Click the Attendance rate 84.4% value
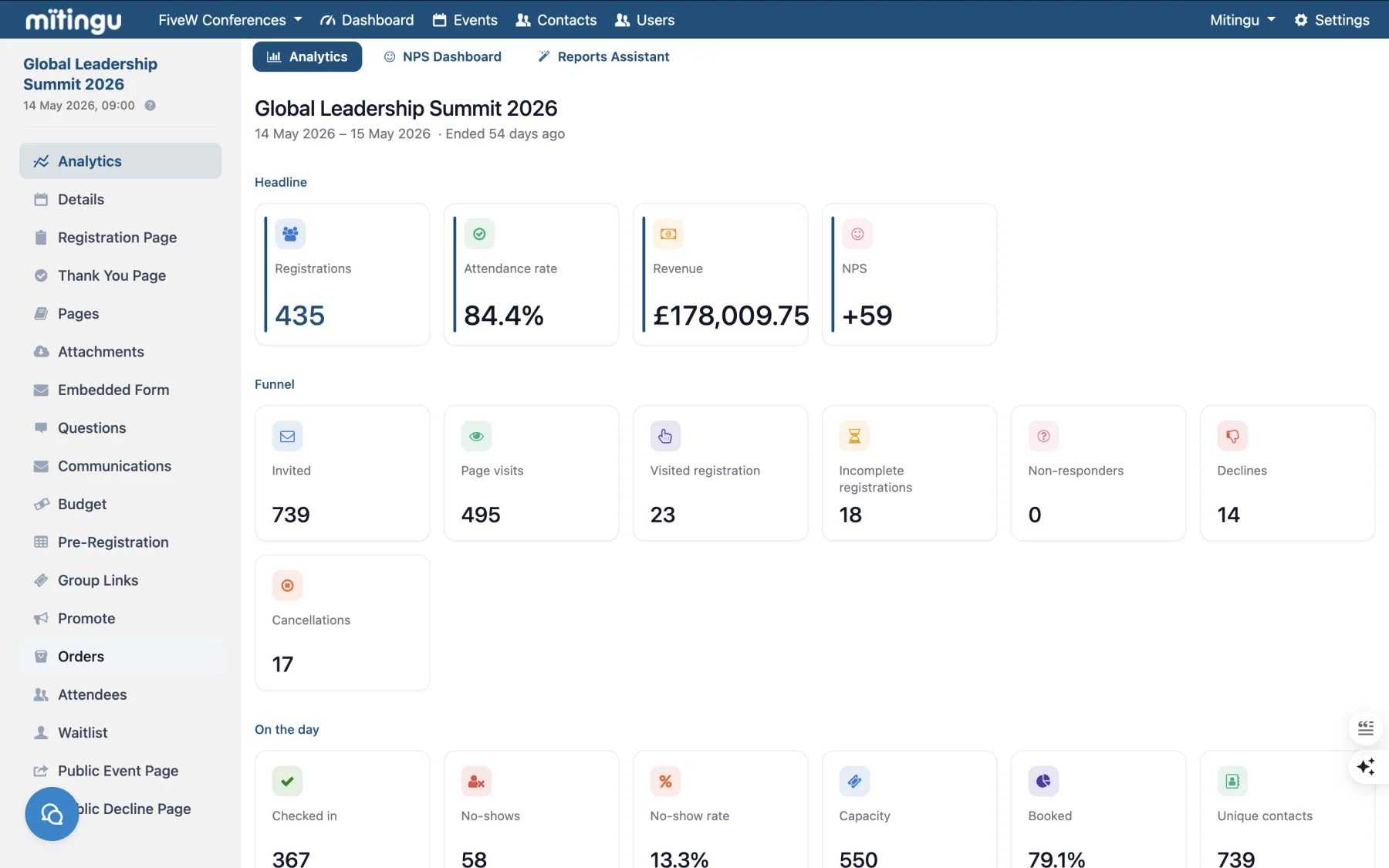 (x=504, y=316)
